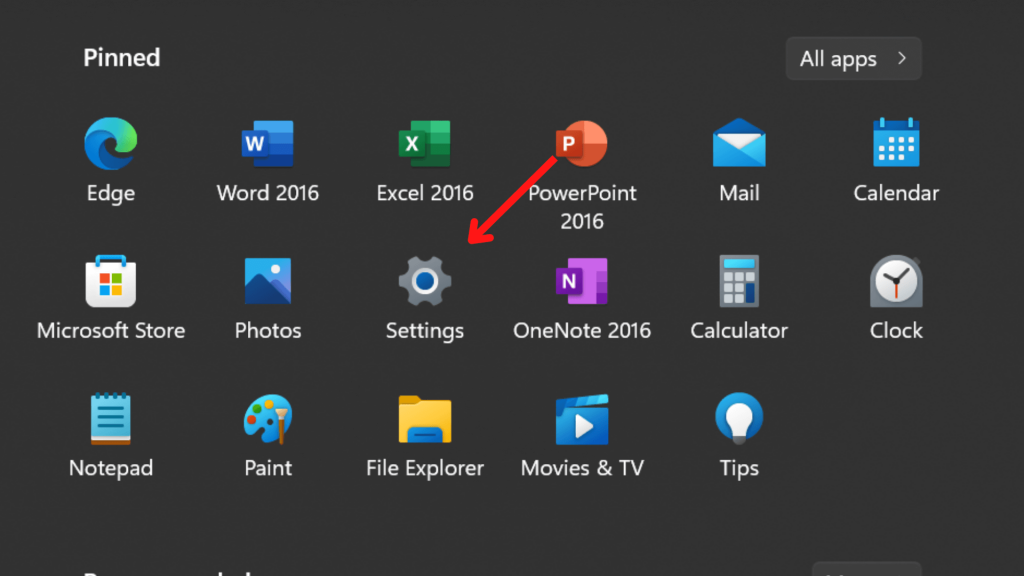Launch the Microsoft Store icon
The image size is (1024, 576).
click(x=110, y=281)
